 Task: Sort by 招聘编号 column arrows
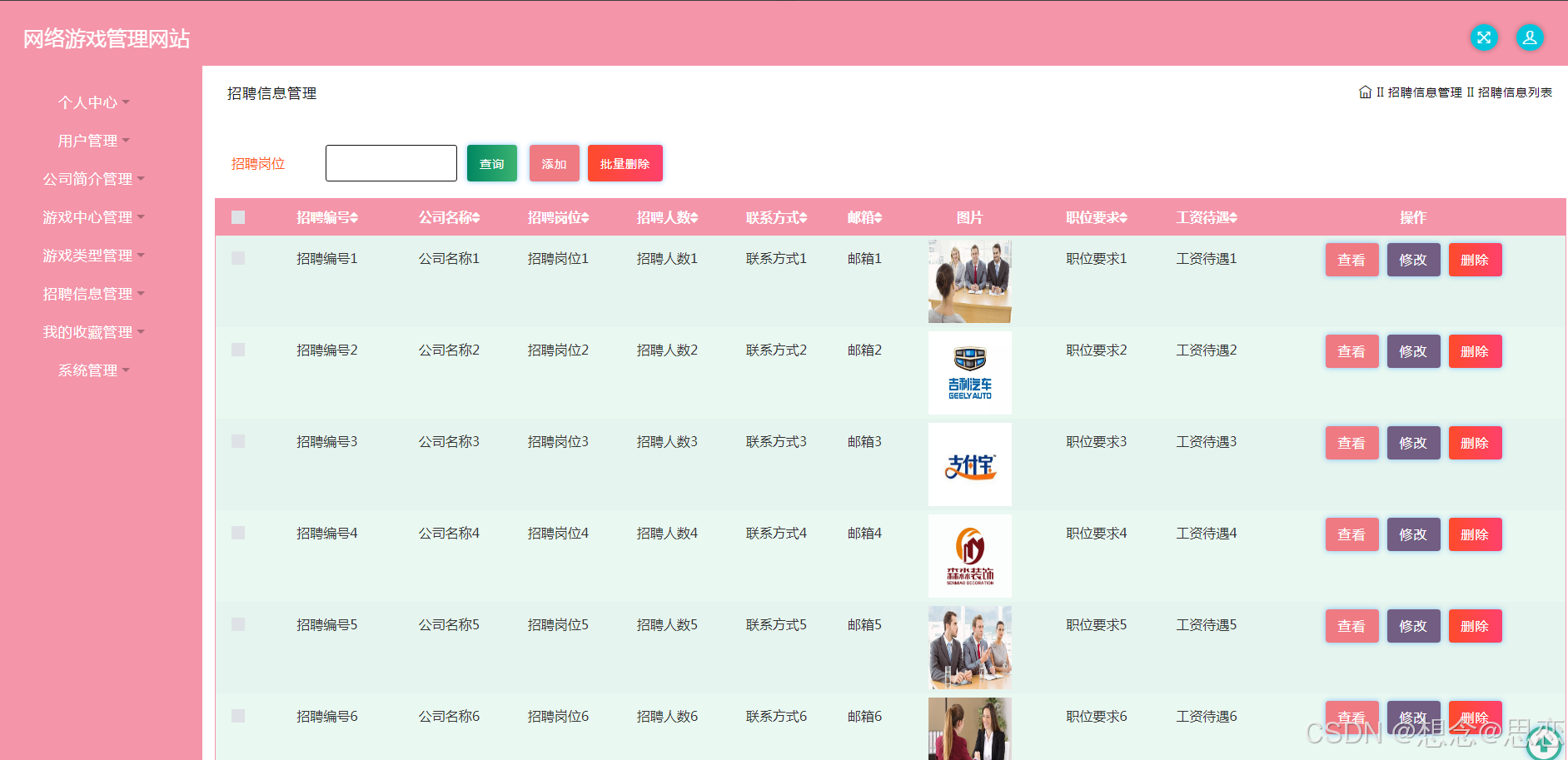coord(354,217)
